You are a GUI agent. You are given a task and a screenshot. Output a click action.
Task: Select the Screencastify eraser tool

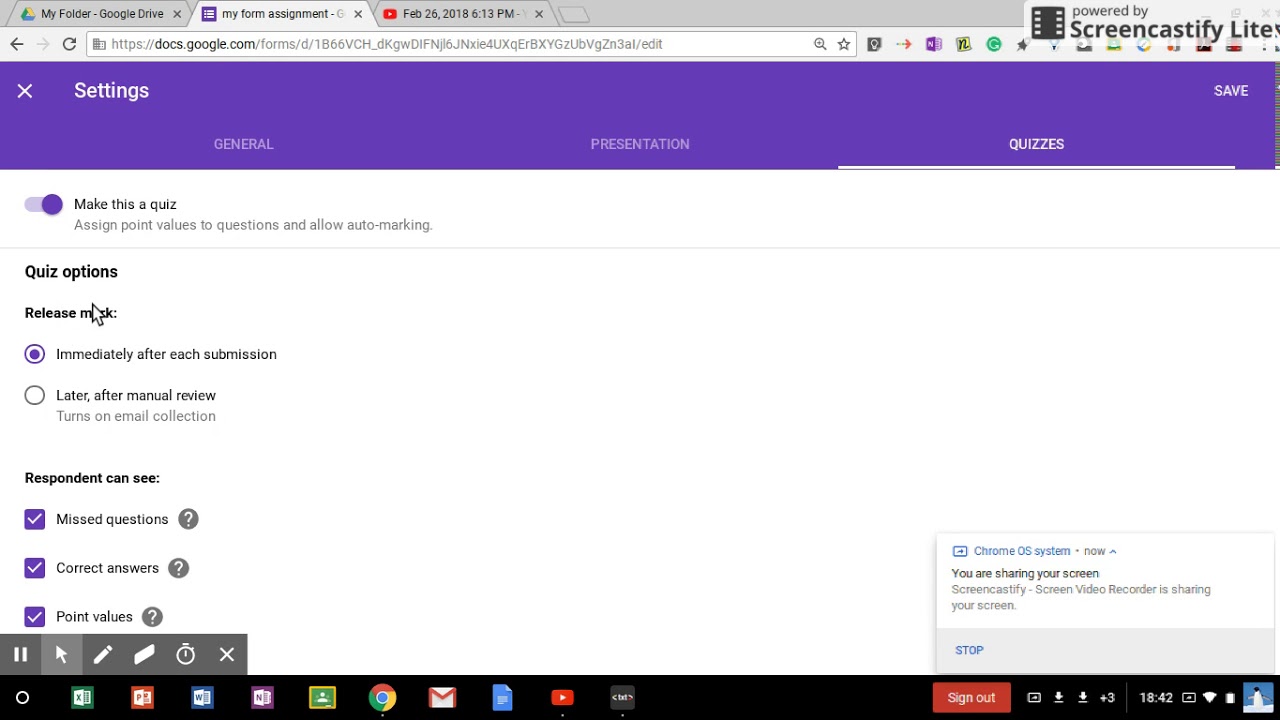tap(144, 655)
